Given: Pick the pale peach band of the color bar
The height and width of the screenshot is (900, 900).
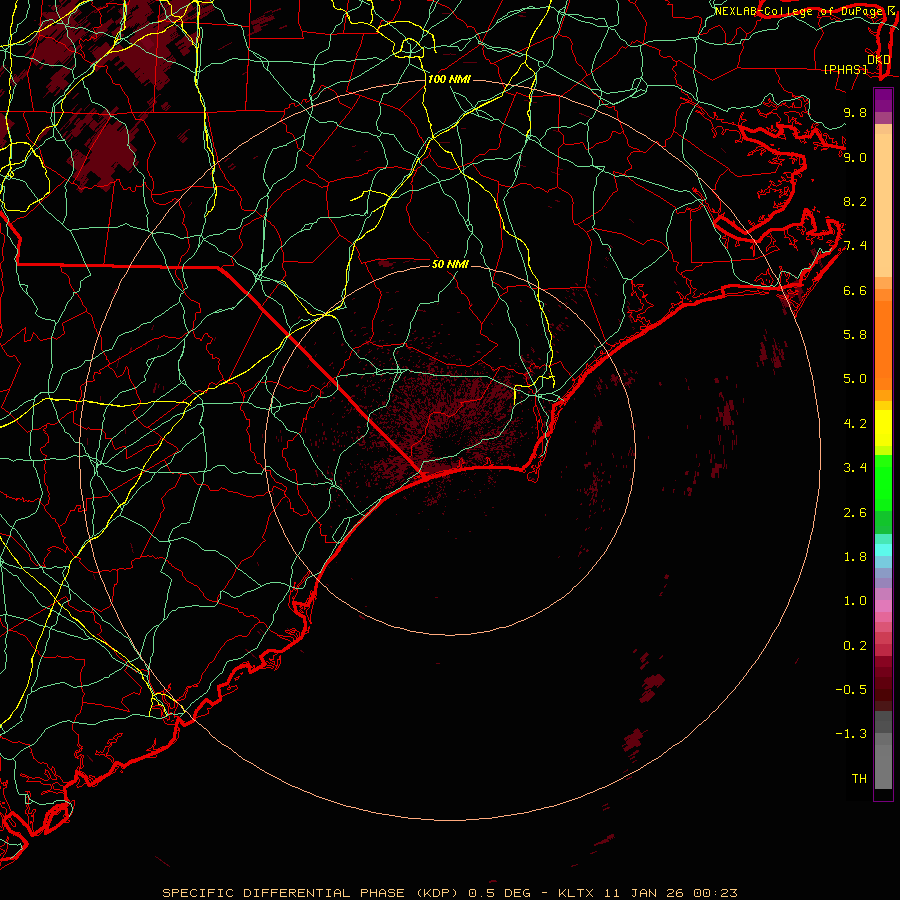Looking at the screenshot, I should 883,205.
